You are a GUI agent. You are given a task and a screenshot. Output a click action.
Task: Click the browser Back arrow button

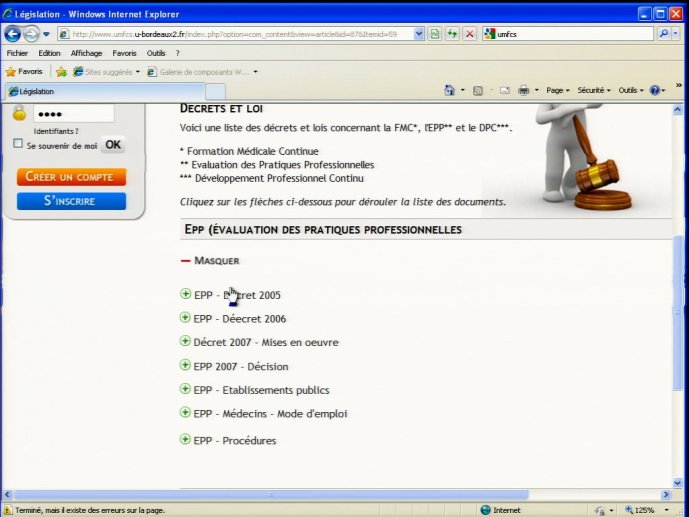(x=13, y=34)
